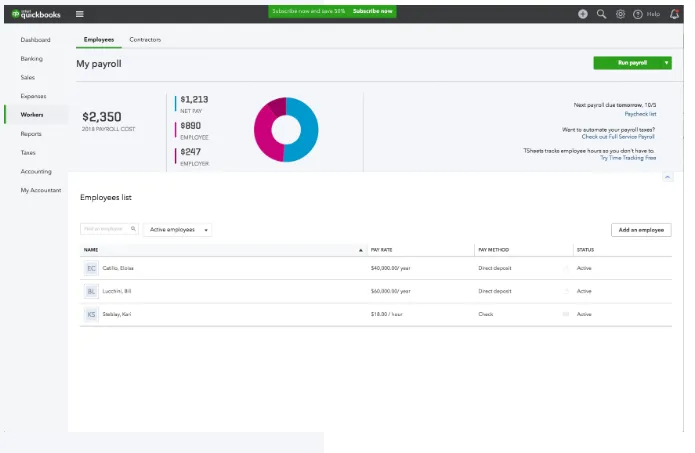This screenshot has width=695, height=453.
Task: Click the $2,350 payroll cost total
Action: [102, 117]
